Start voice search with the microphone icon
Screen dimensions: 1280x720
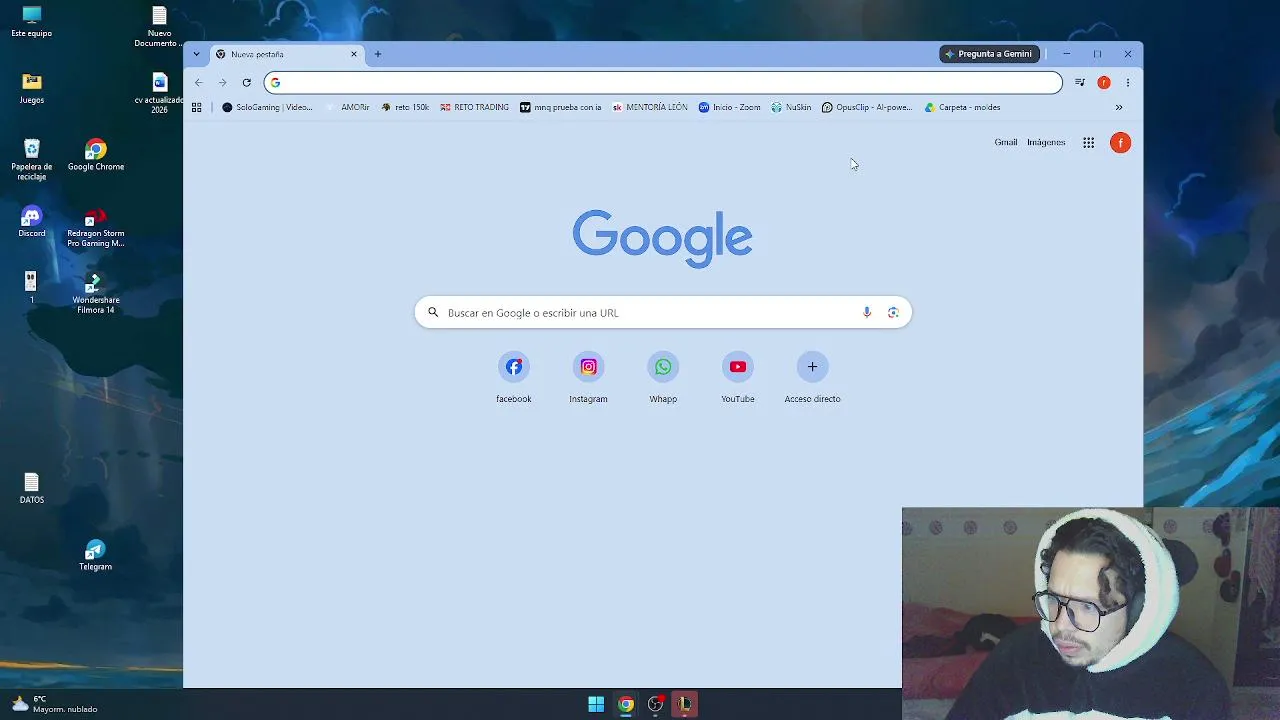(x=867, y=312)
